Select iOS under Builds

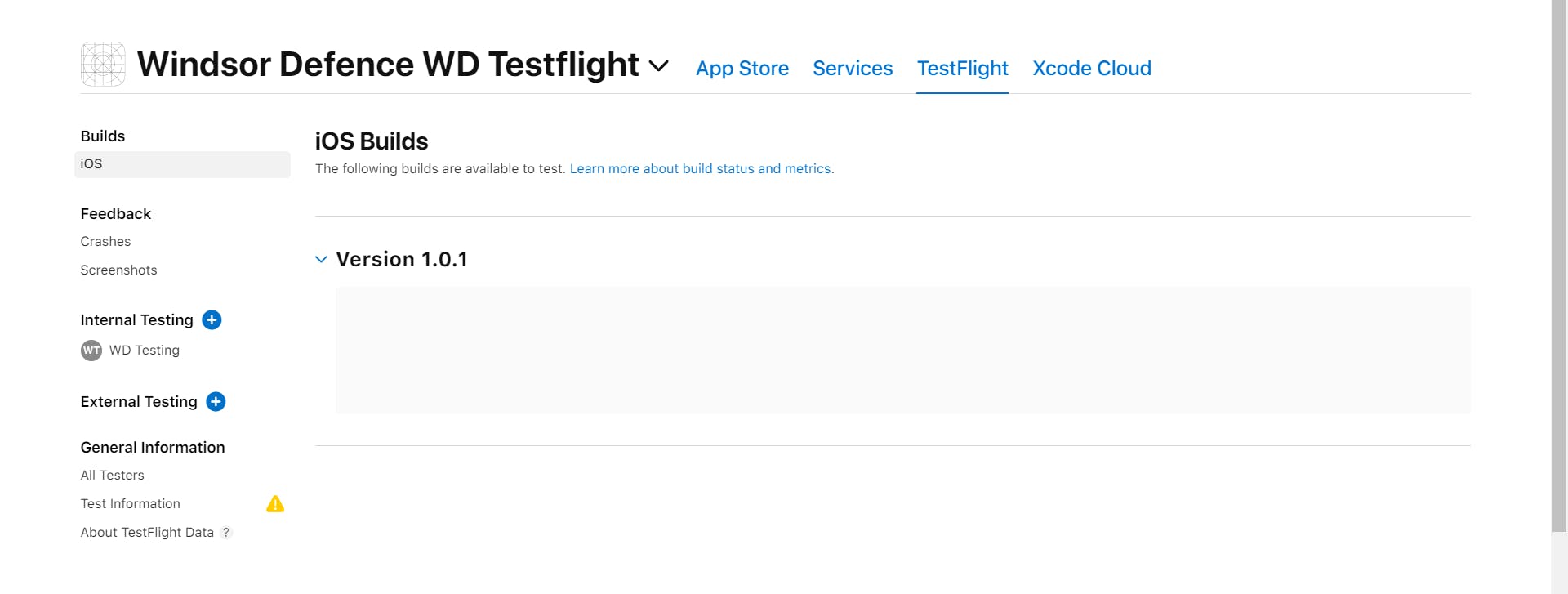coord(91,164)
